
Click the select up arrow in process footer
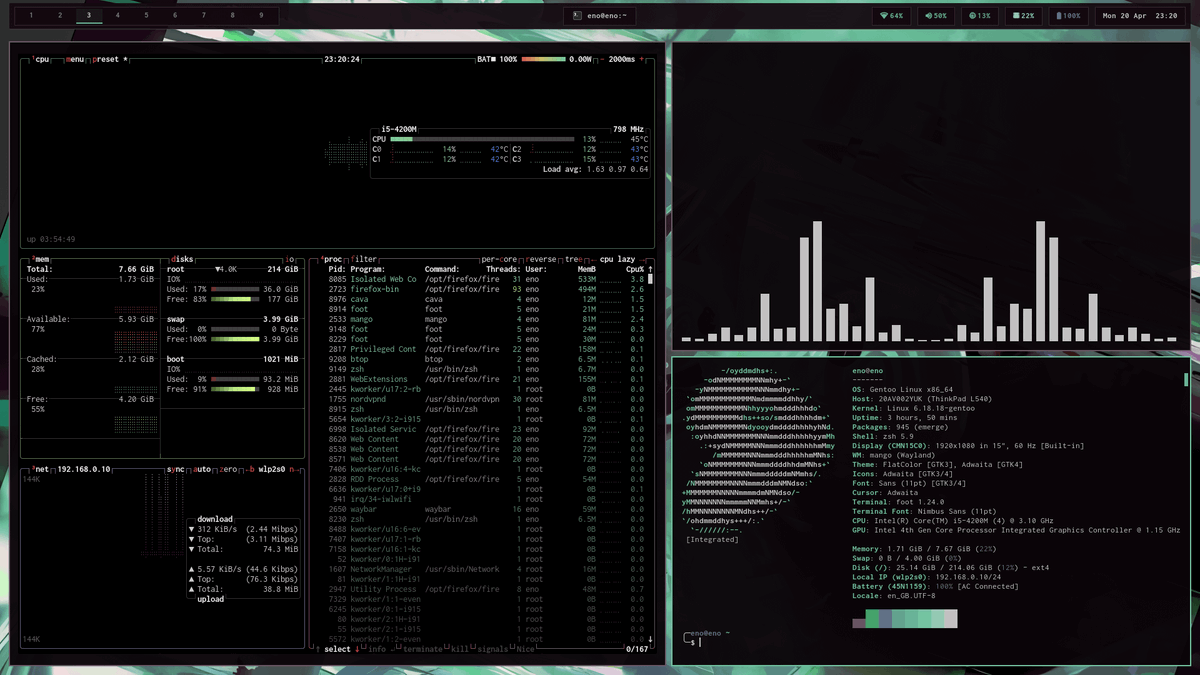(x=318, y=649)
